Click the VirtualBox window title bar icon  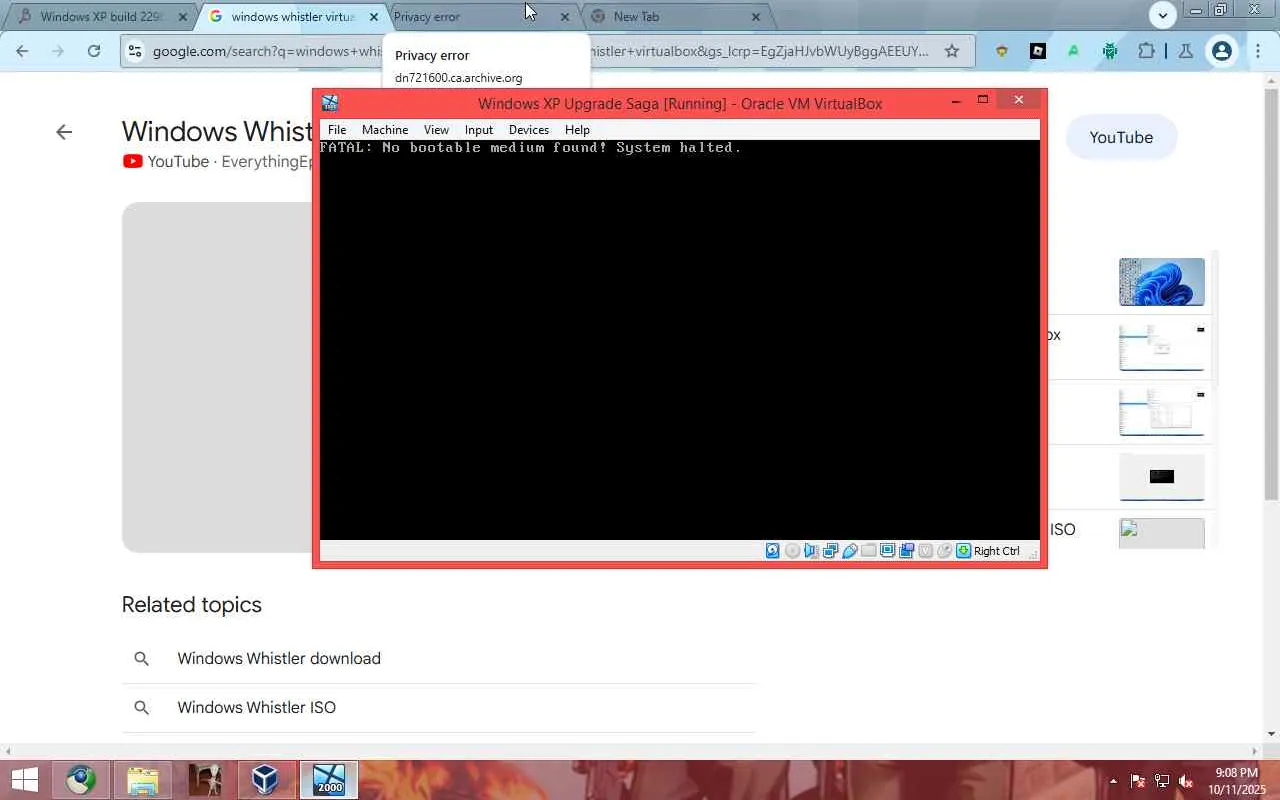click(330, 103)
